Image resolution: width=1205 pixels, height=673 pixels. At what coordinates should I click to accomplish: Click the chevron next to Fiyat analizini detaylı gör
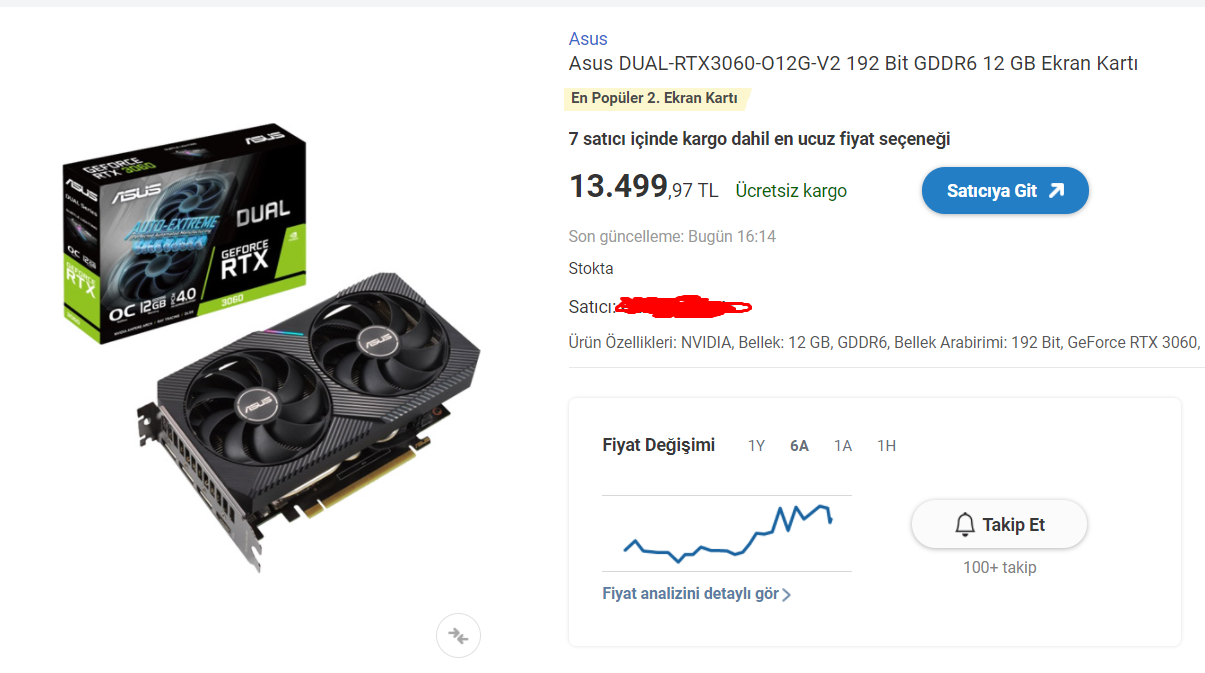click(x=786, y=595)
